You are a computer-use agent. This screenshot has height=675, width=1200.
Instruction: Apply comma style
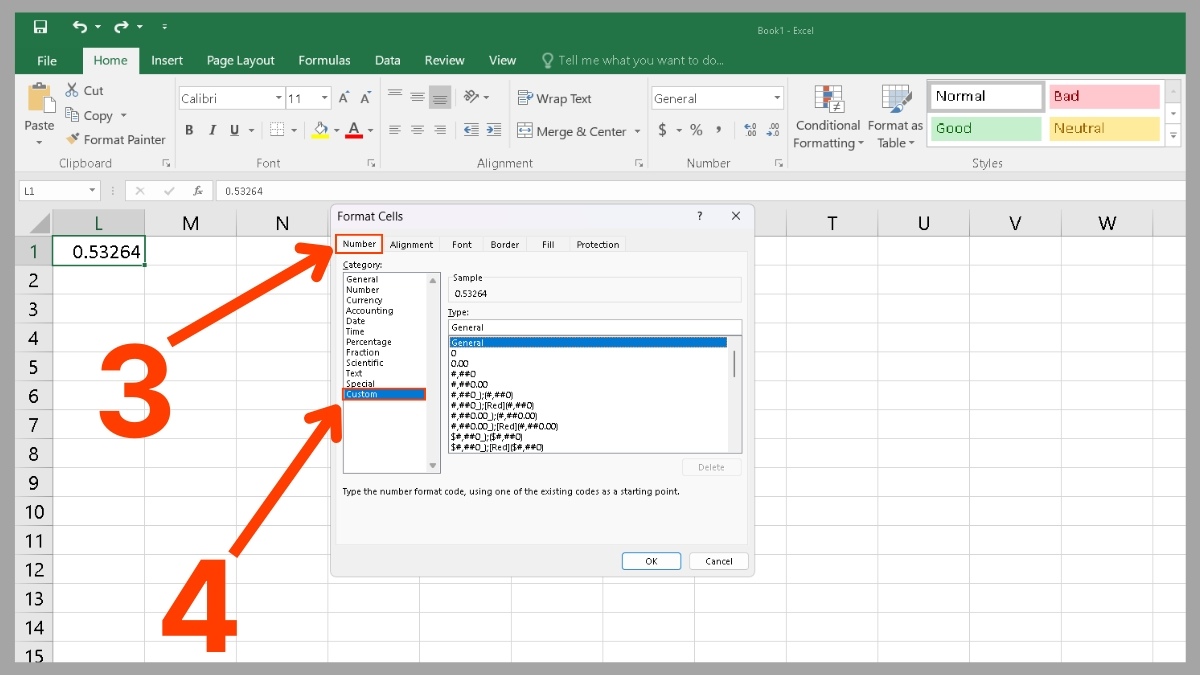tap(719, 130)
